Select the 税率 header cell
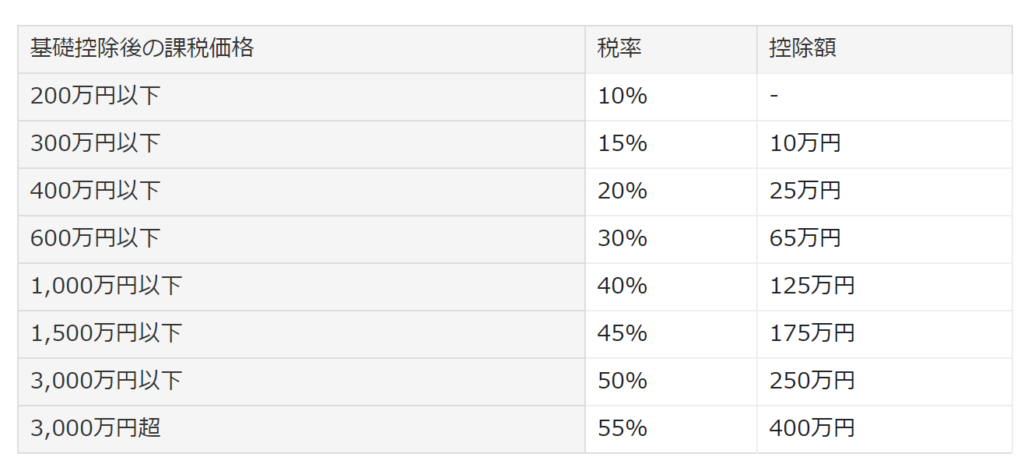The image size is (1024, 471). click(671, 50)
